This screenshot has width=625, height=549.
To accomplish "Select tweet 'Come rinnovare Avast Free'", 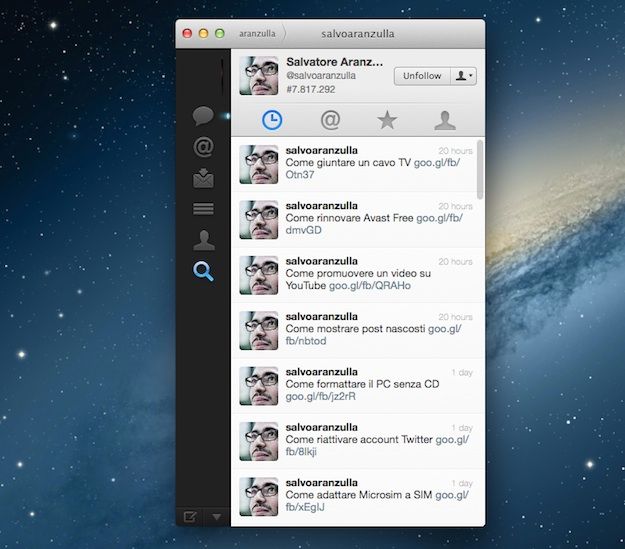I will 358,220.
